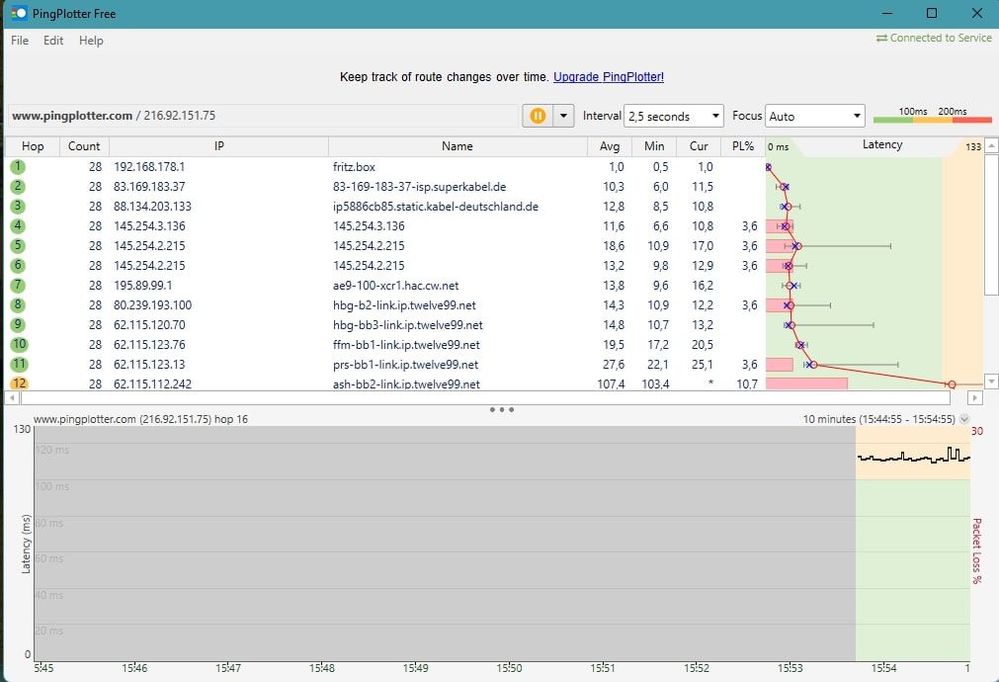999x682 pixels.
Task: Click the Connected to Service status indicator
Action: click(x=933, y=38)
